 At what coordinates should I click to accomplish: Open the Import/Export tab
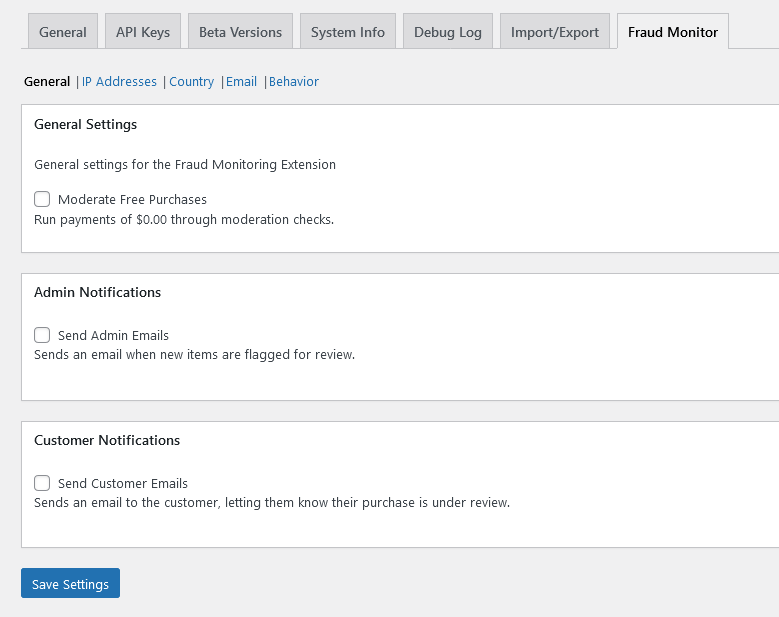tap(554, 32)
